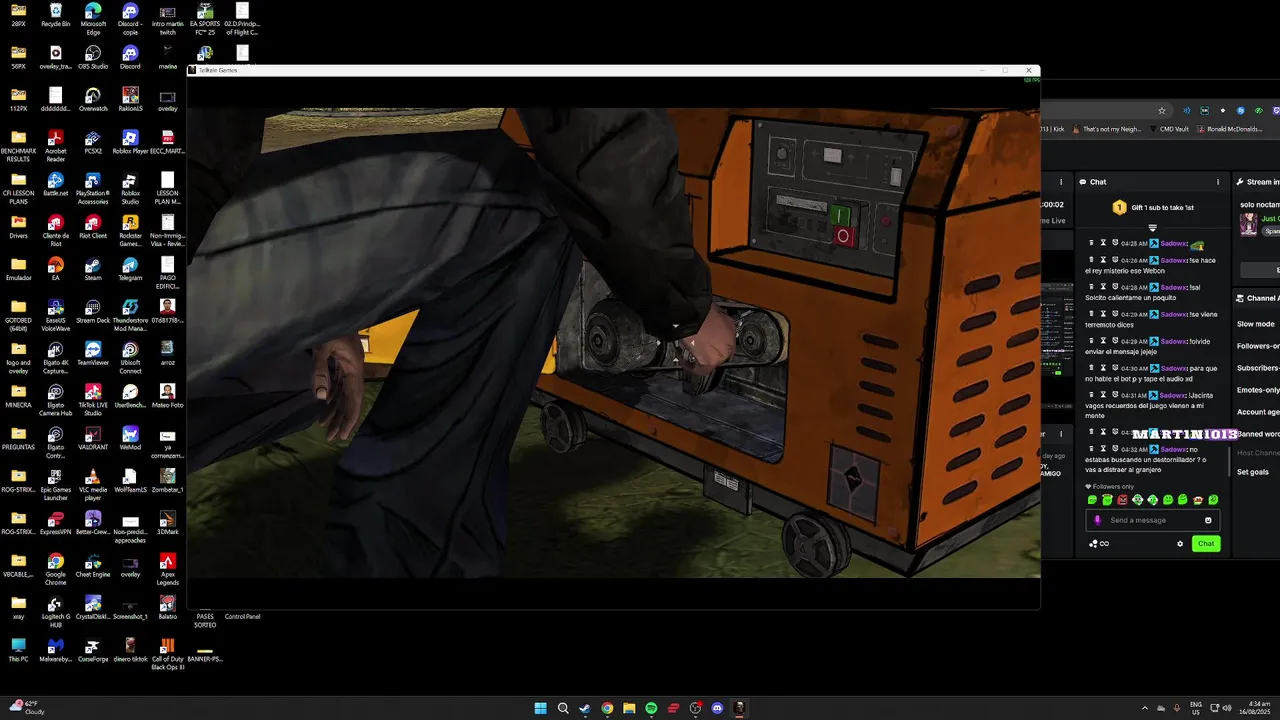Select the Google Chrome desktop shortcut
The width and height of the screenshot is (1280, 720).
tap(55, 569)
